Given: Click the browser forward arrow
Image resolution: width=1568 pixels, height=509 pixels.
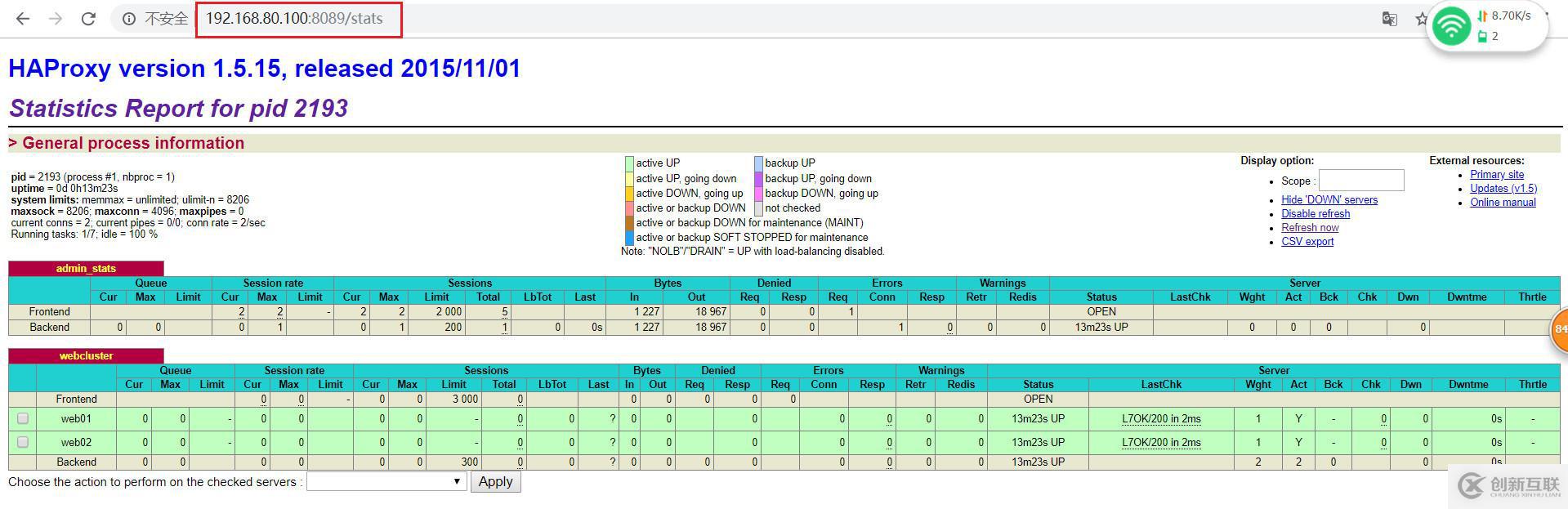Looking at the screenshot, I should (56, 19).
